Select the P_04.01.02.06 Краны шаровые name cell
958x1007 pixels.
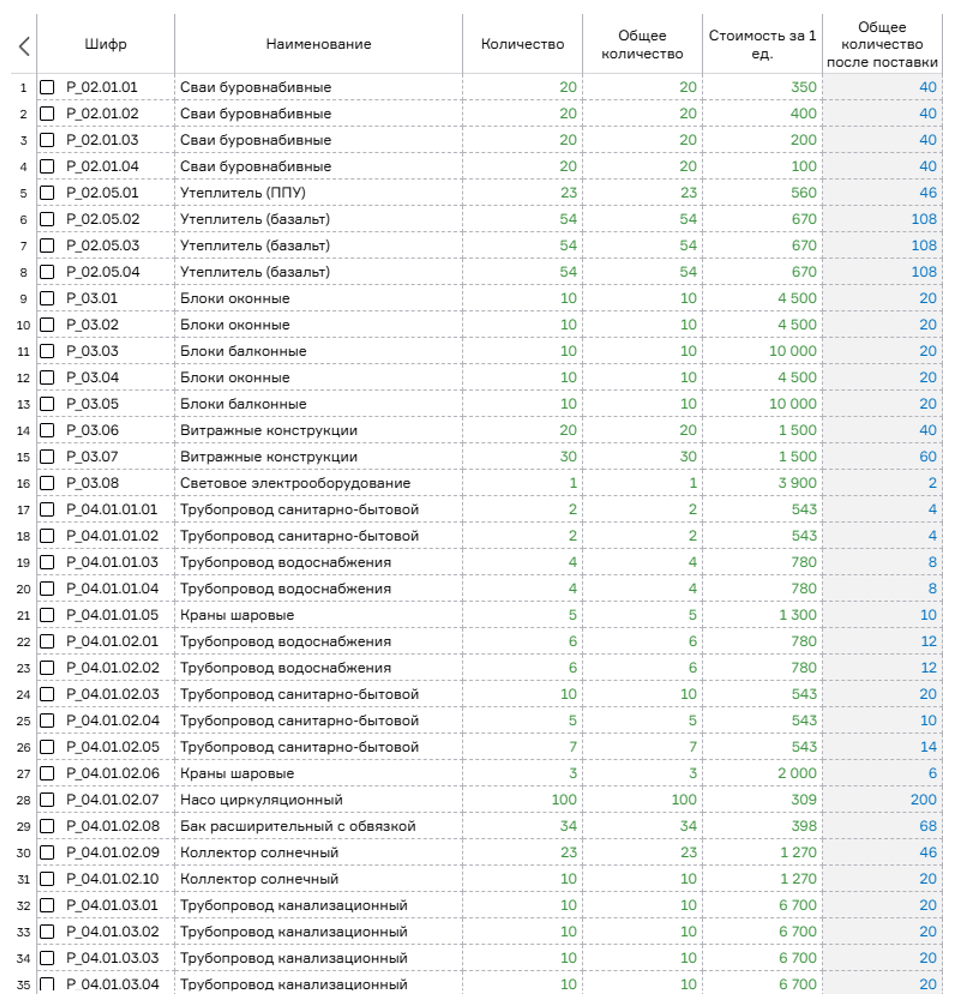(237, 773)
